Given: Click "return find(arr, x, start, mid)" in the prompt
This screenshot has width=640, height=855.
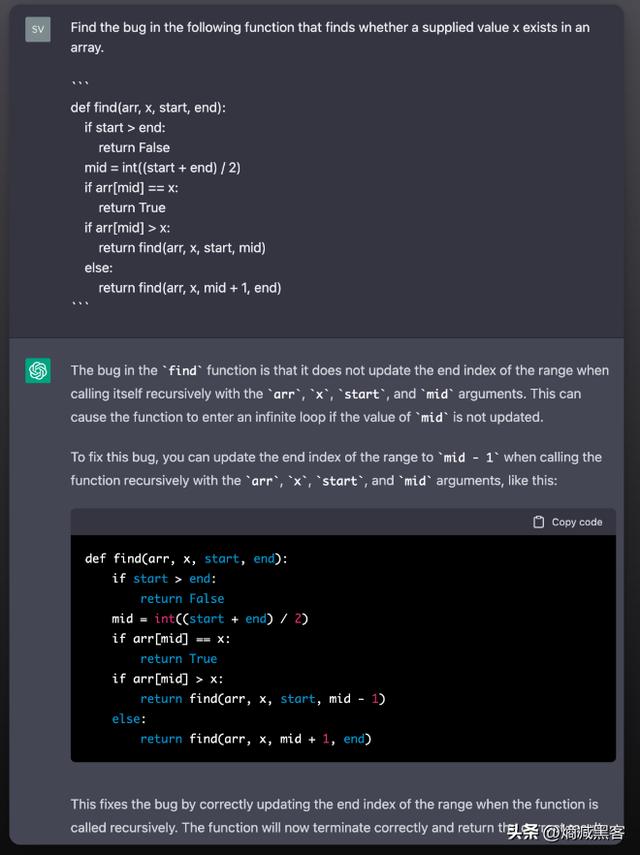Looking at the screenshot, I should click(x=181, y=247).
